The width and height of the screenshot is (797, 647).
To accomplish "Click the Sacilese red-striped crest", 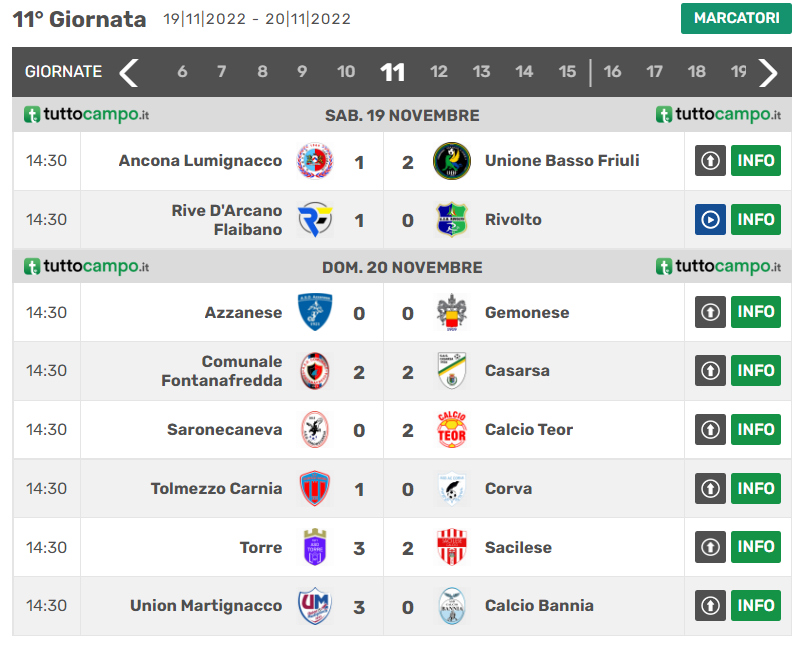I will (x=451, y=547).
